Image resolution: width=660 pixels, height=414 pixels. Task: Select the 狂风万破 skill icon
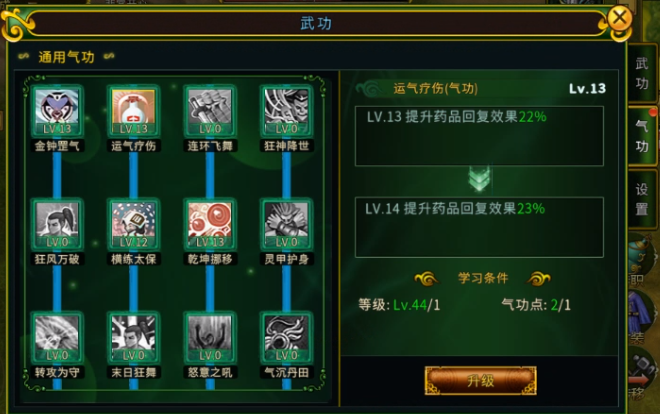click(x=57, y=225)
